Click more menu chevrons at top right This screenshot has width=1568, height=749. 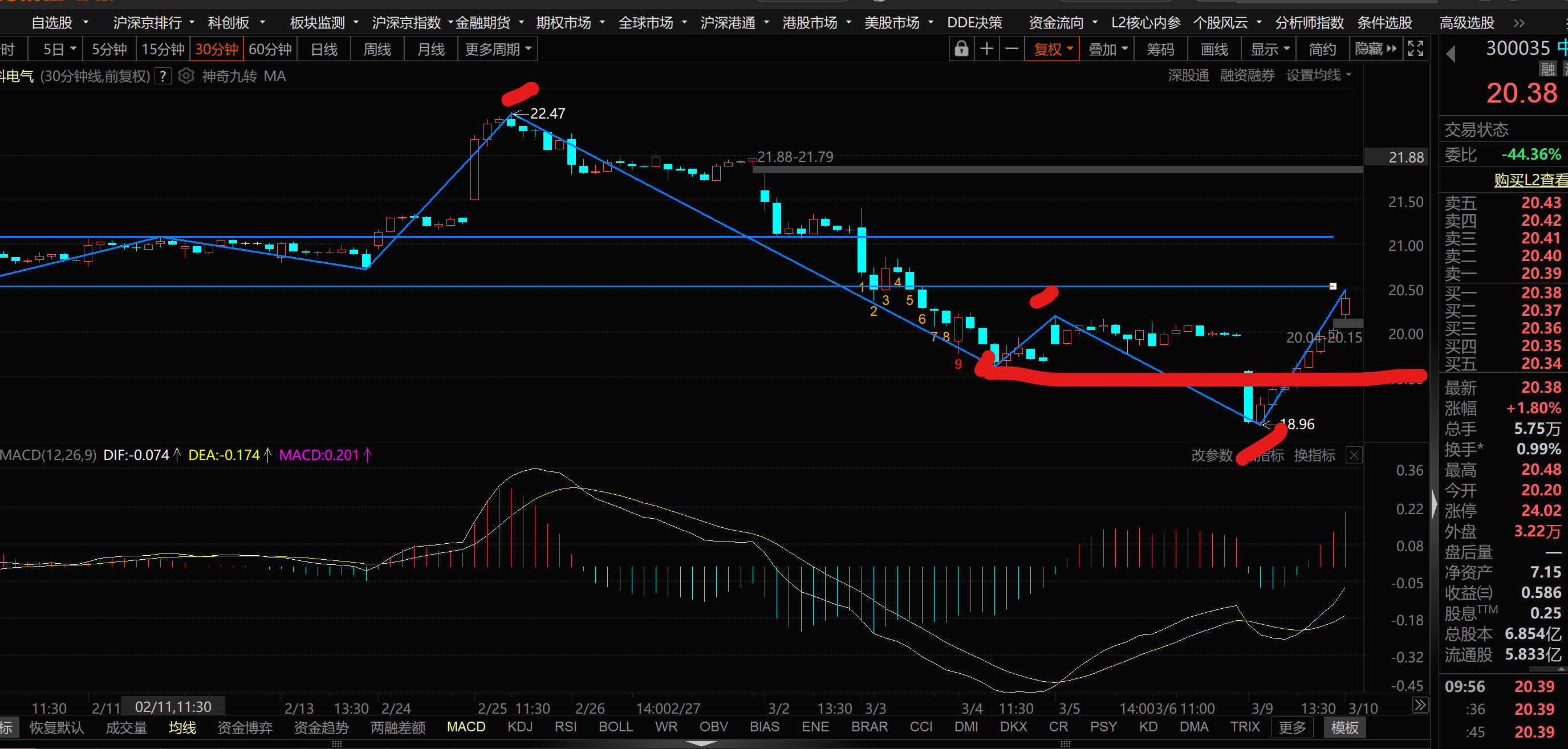coord(1519,23)
